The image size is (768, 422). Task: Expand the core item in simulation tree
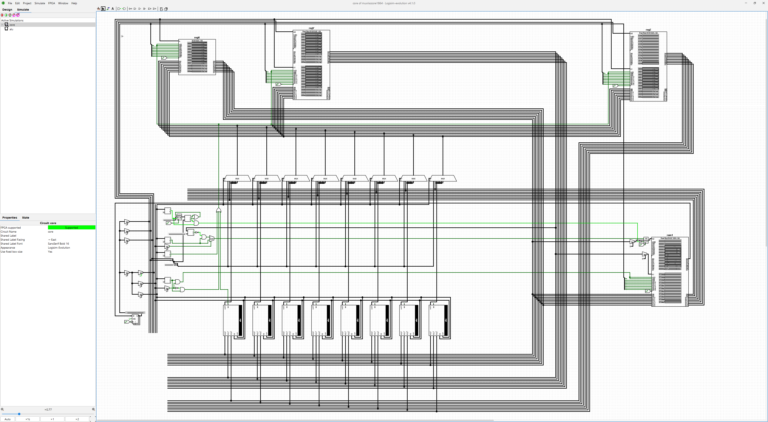pyautogui.click(x=2, y=24)
